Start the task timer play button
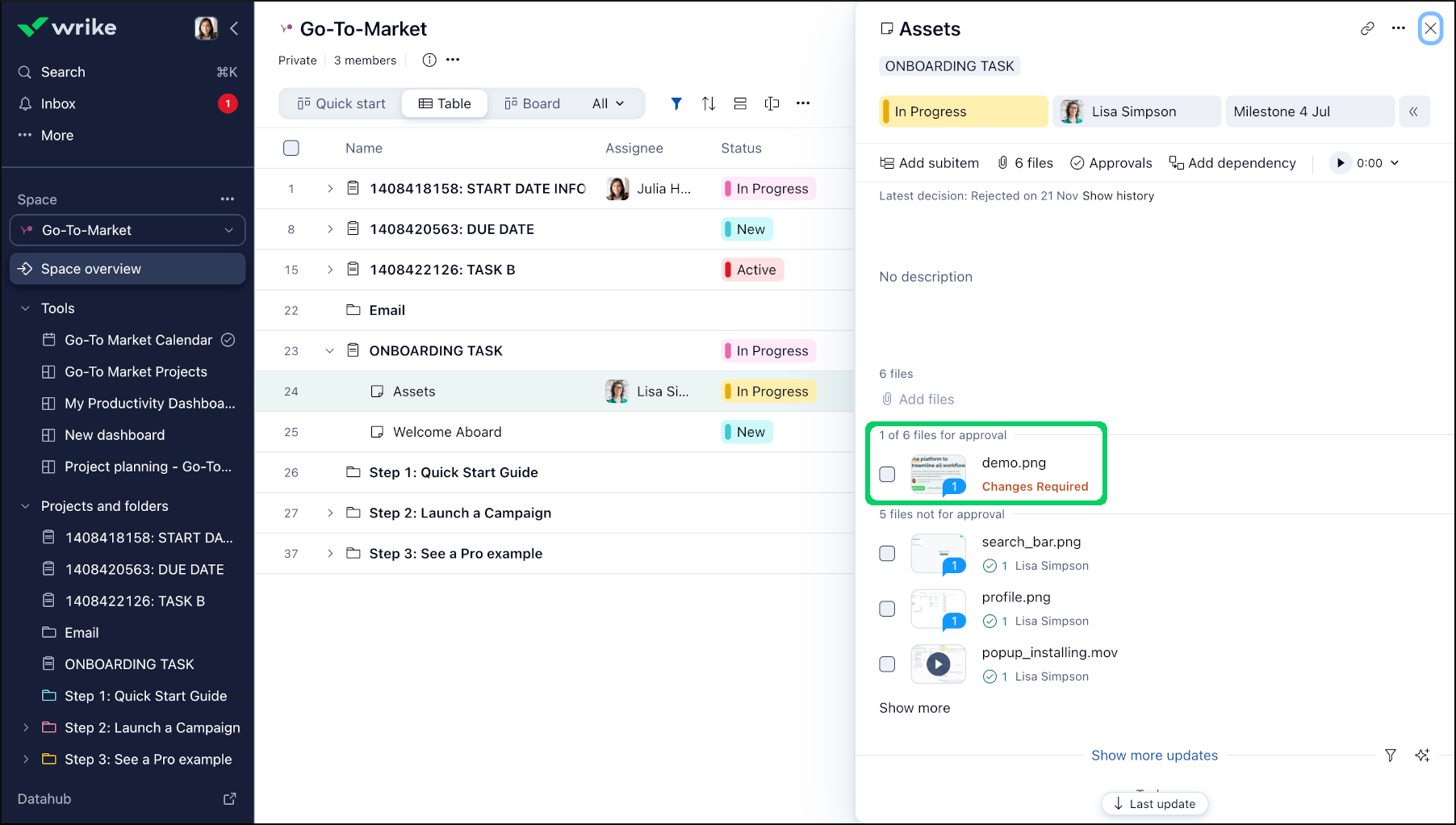1456x825 pixels. (1340, 163)
